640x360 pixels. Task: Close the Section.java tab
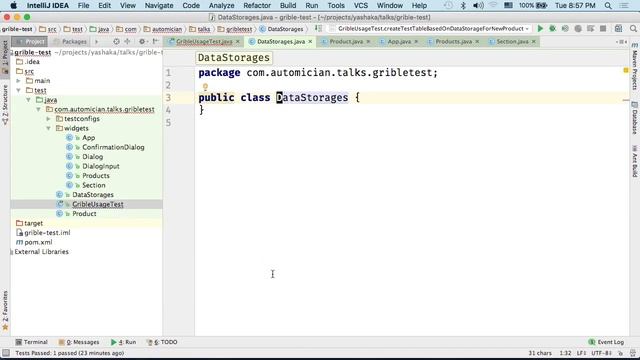[x=533, y=42]
